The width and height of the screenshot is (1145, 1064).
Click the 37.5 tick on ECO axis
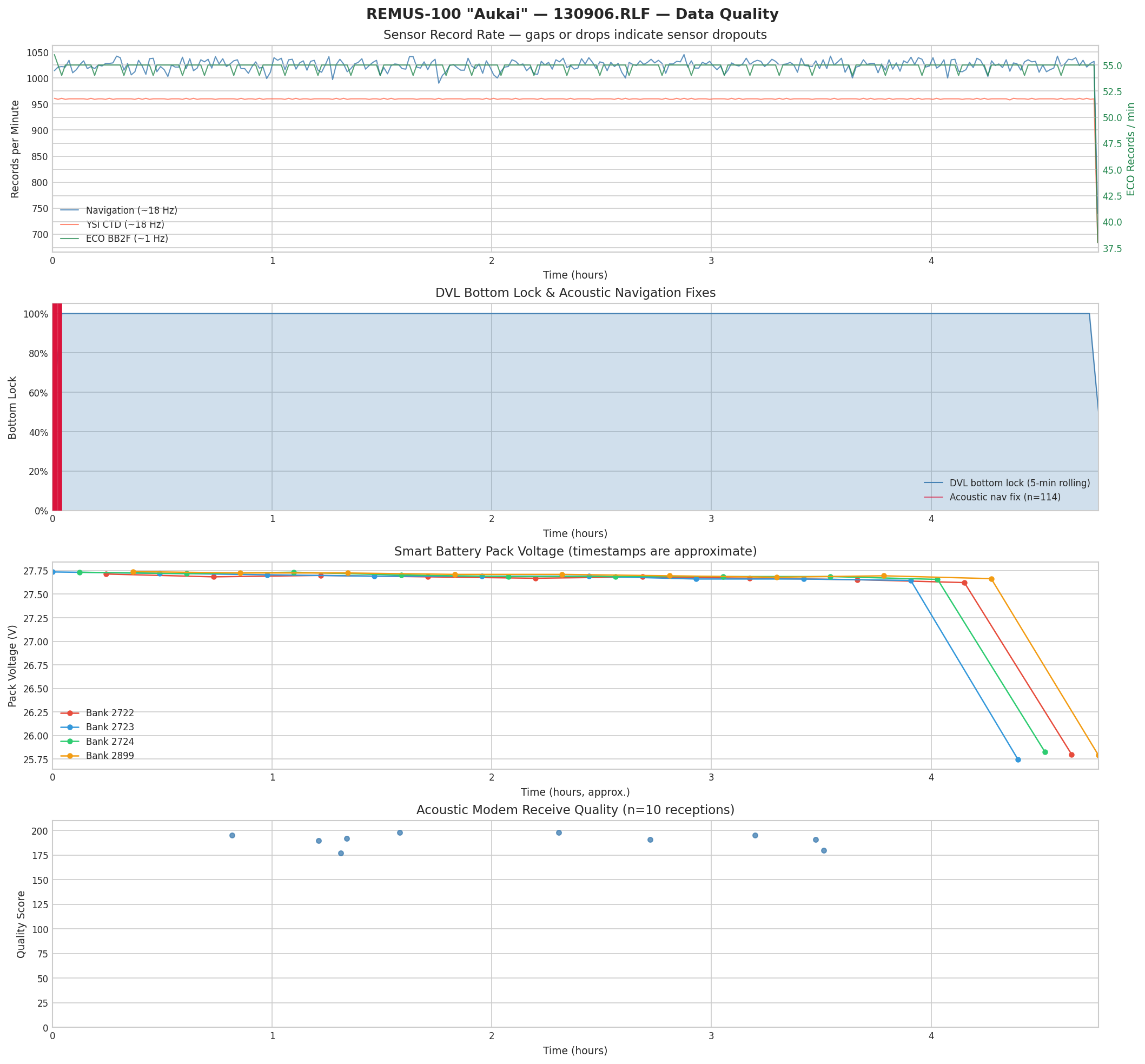tap(1112, 249)
